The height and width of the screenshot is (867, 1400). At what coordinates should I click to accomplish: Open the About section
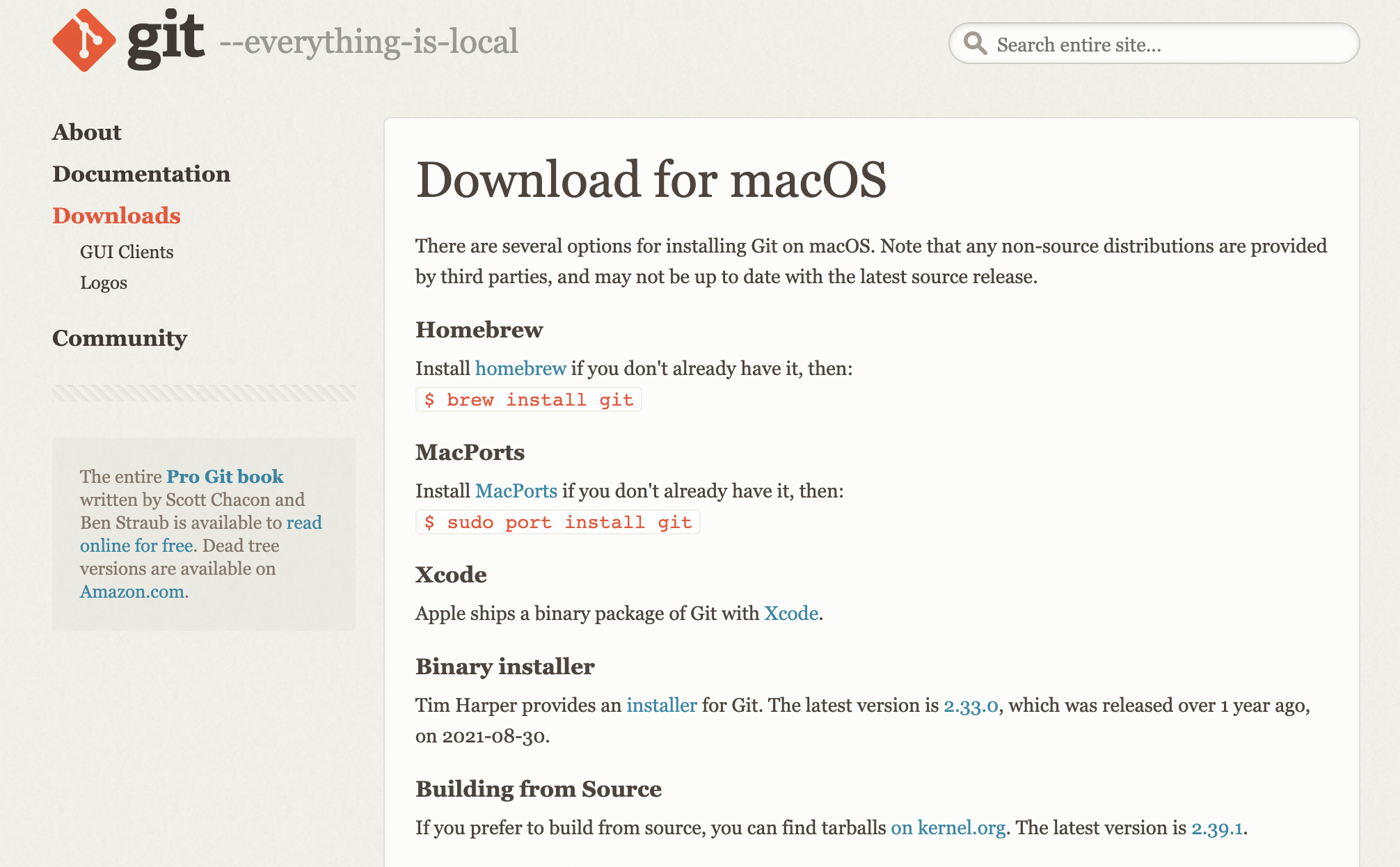click(86, 132)
